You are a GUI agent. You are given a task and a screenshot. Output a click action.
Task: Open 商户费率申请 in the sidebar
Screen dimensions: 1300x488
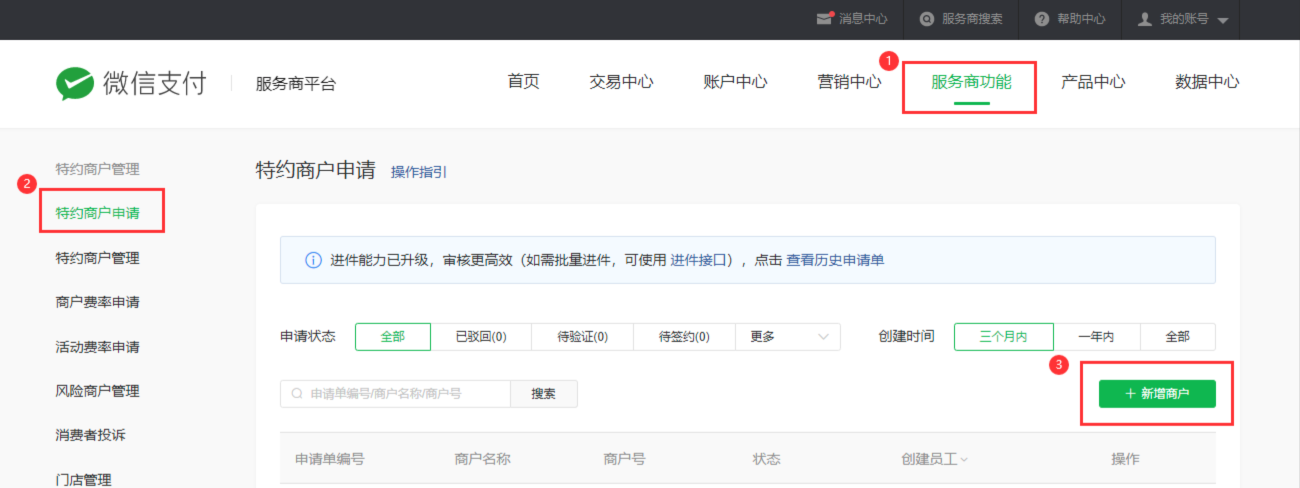point(97,302)
